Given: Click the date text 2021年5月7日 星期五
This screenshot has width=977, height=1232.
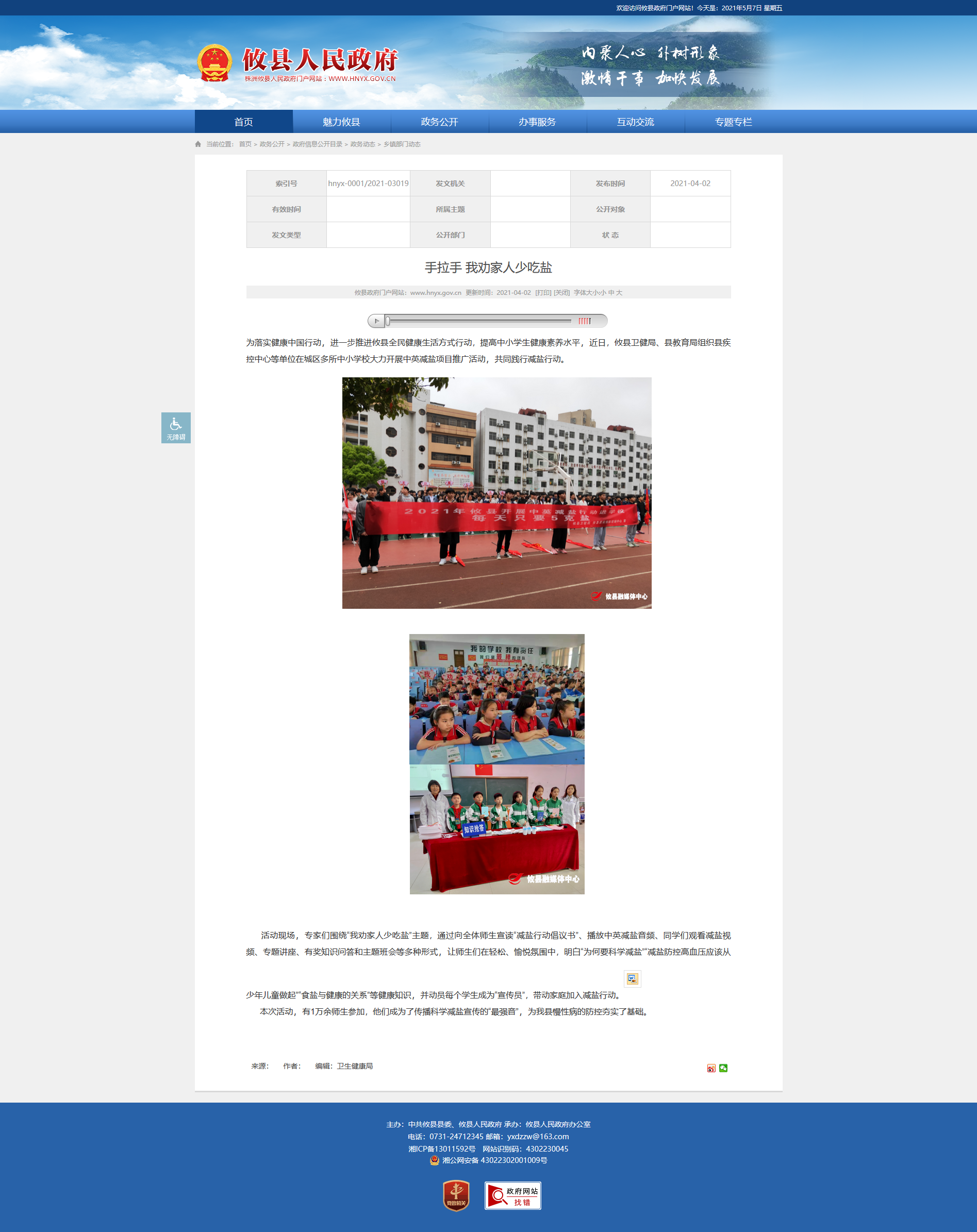Looking at the screenshot, I should coord(752,8).
